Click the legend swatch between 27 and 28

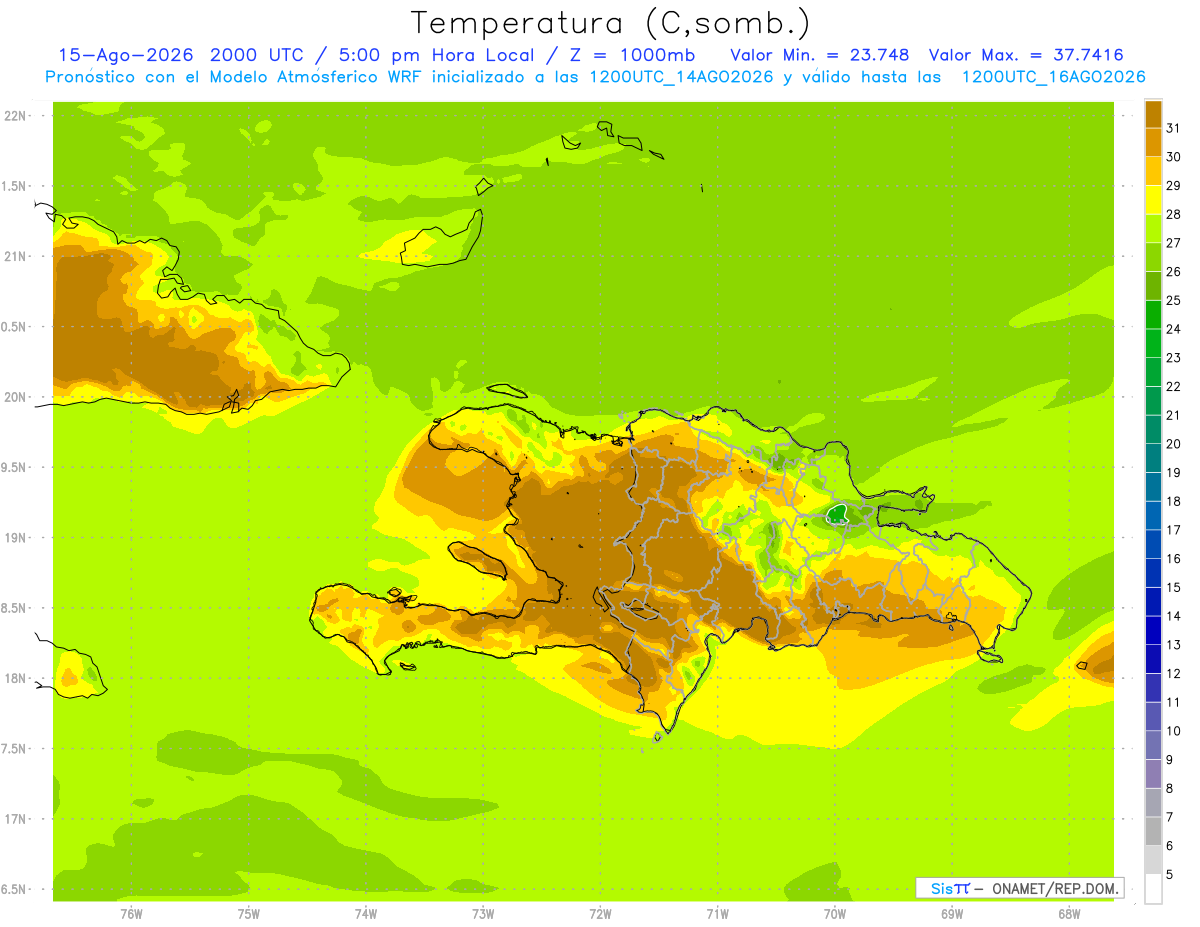1153,228
